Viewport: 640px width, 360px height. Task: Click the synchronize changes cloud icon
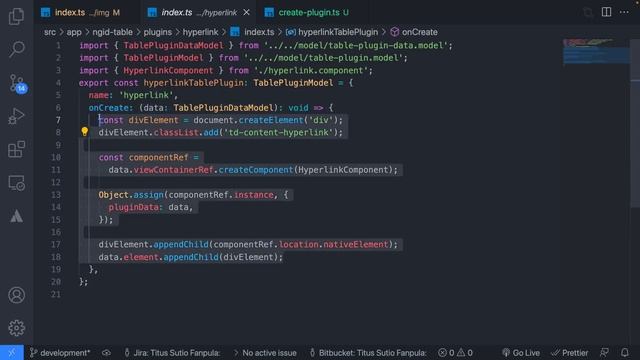click(106, 353)
